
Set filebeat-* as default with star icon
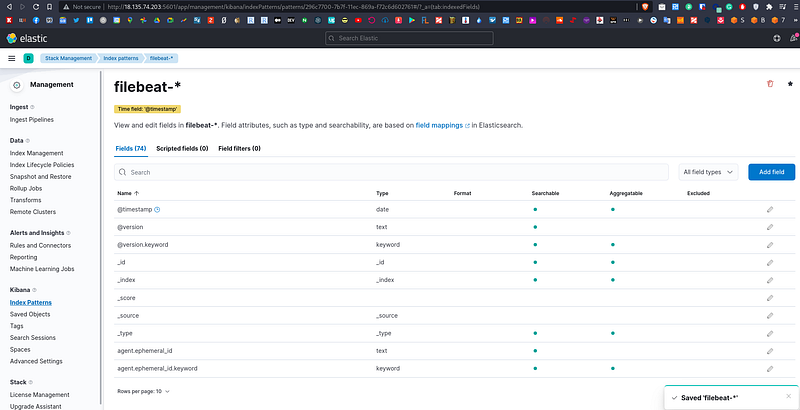[790, 84]
